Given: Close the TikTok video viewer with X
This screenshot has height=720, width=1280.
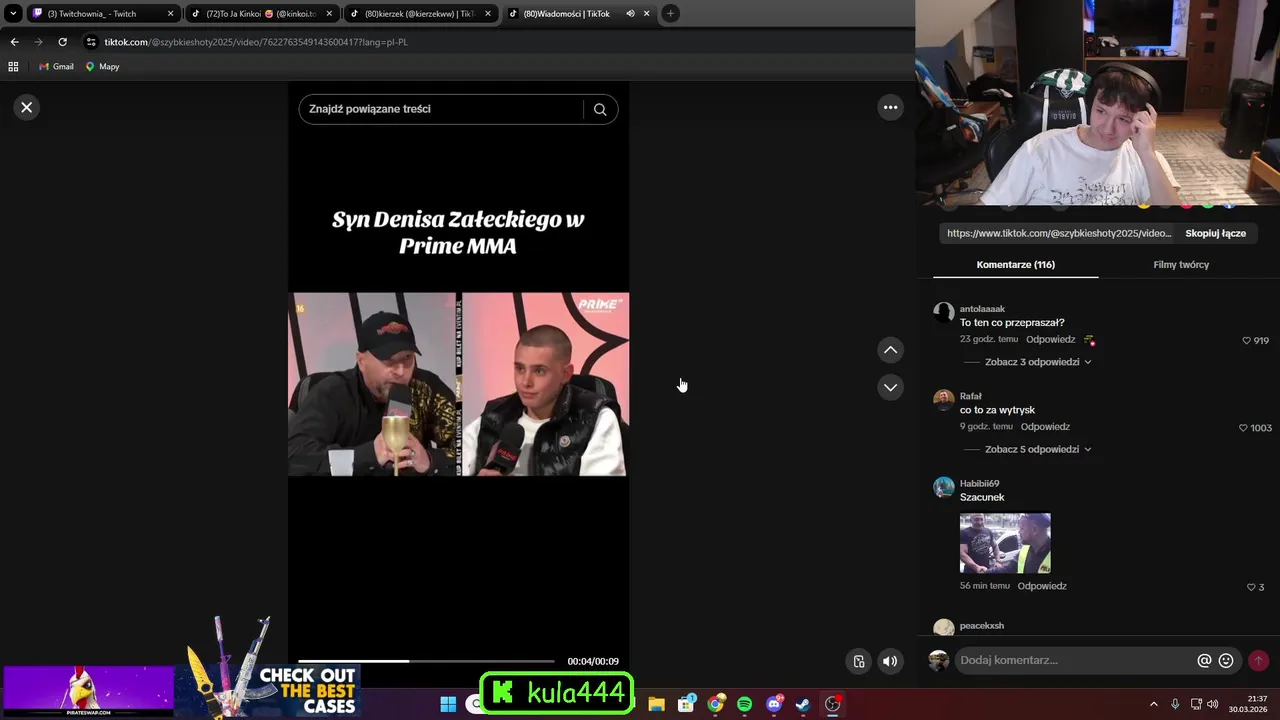Looking at the screenshot, I should point(27,107).
